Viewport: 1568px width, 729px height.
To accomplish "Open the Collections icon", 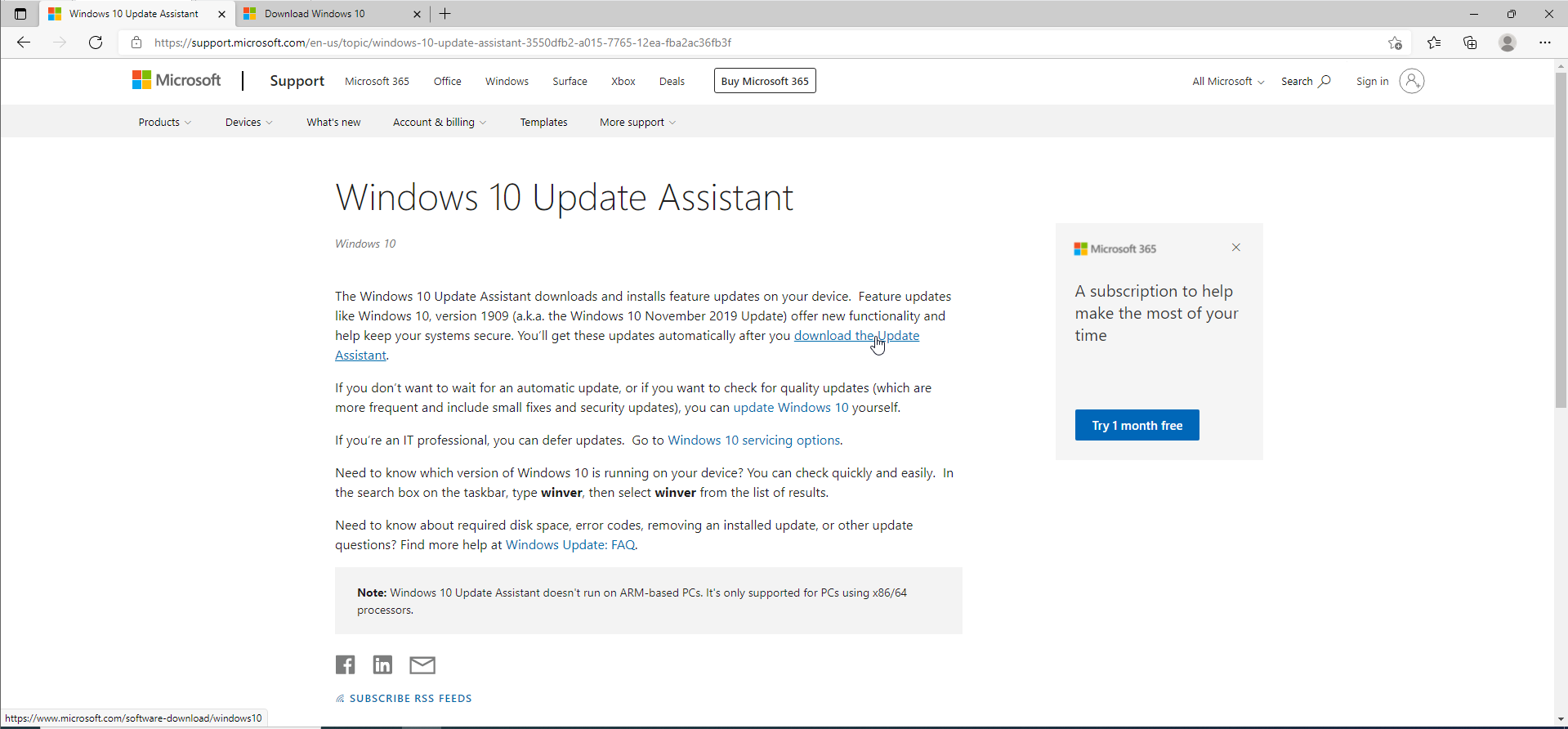I will click(1470, 42).
